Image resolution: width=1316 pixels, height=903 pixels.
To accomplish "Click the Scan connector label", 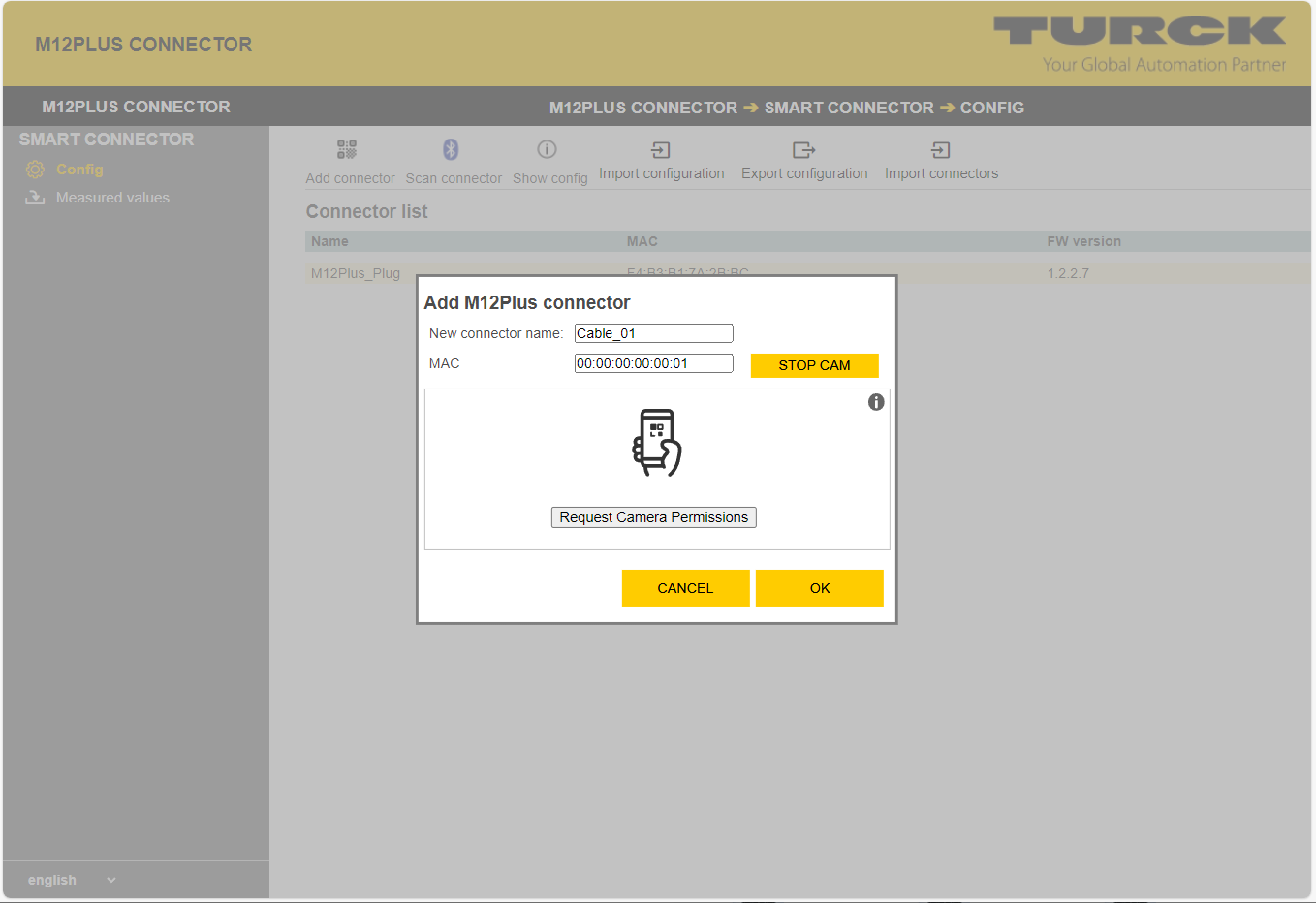I will [x=454, y=178].
